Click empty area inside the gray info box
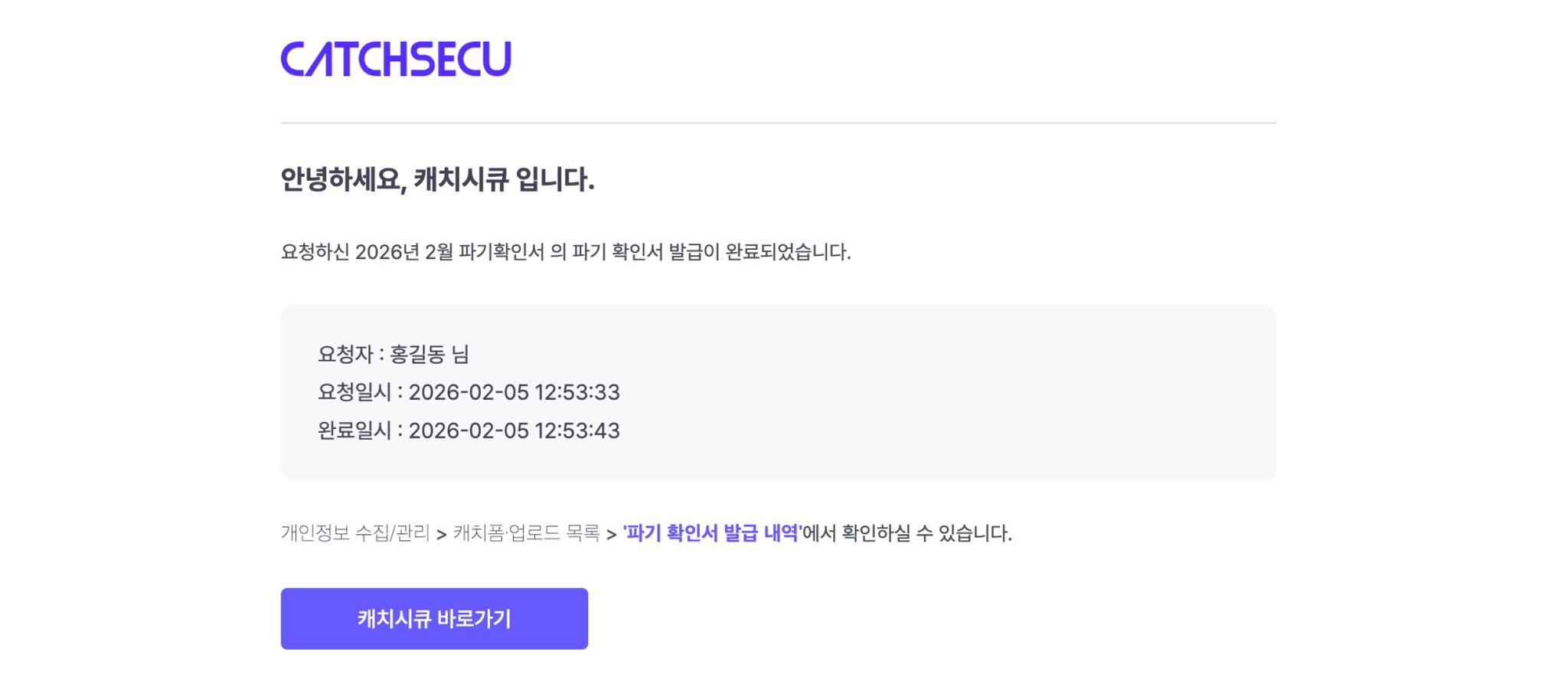Screen dimensions: 1568x678 coord(957,392)
